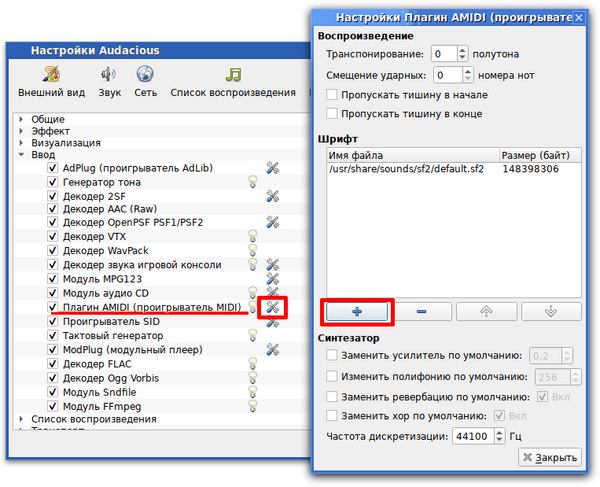
Task: Select default.sf2 soundfont row
Action: coord(454,169)
